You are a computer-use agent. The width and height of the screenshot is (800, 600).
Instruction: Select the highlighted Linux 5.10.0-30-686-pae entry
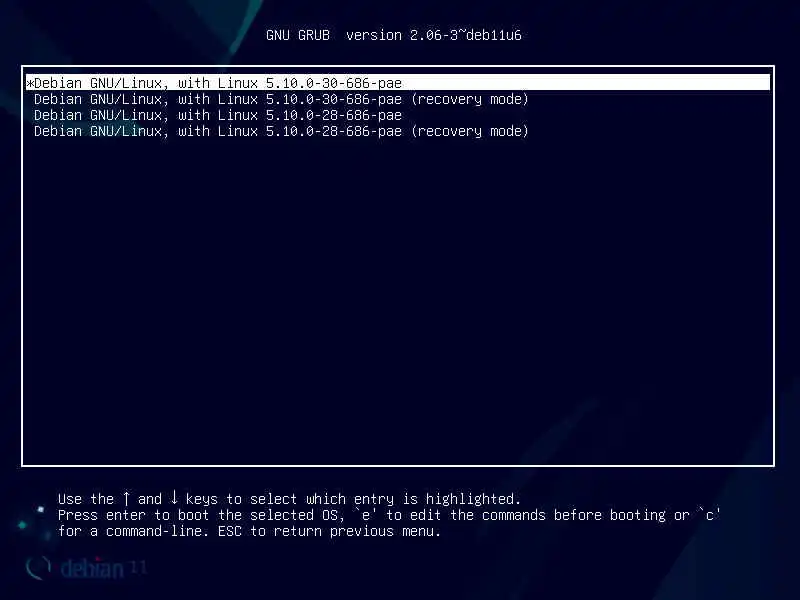pos(398,83)
